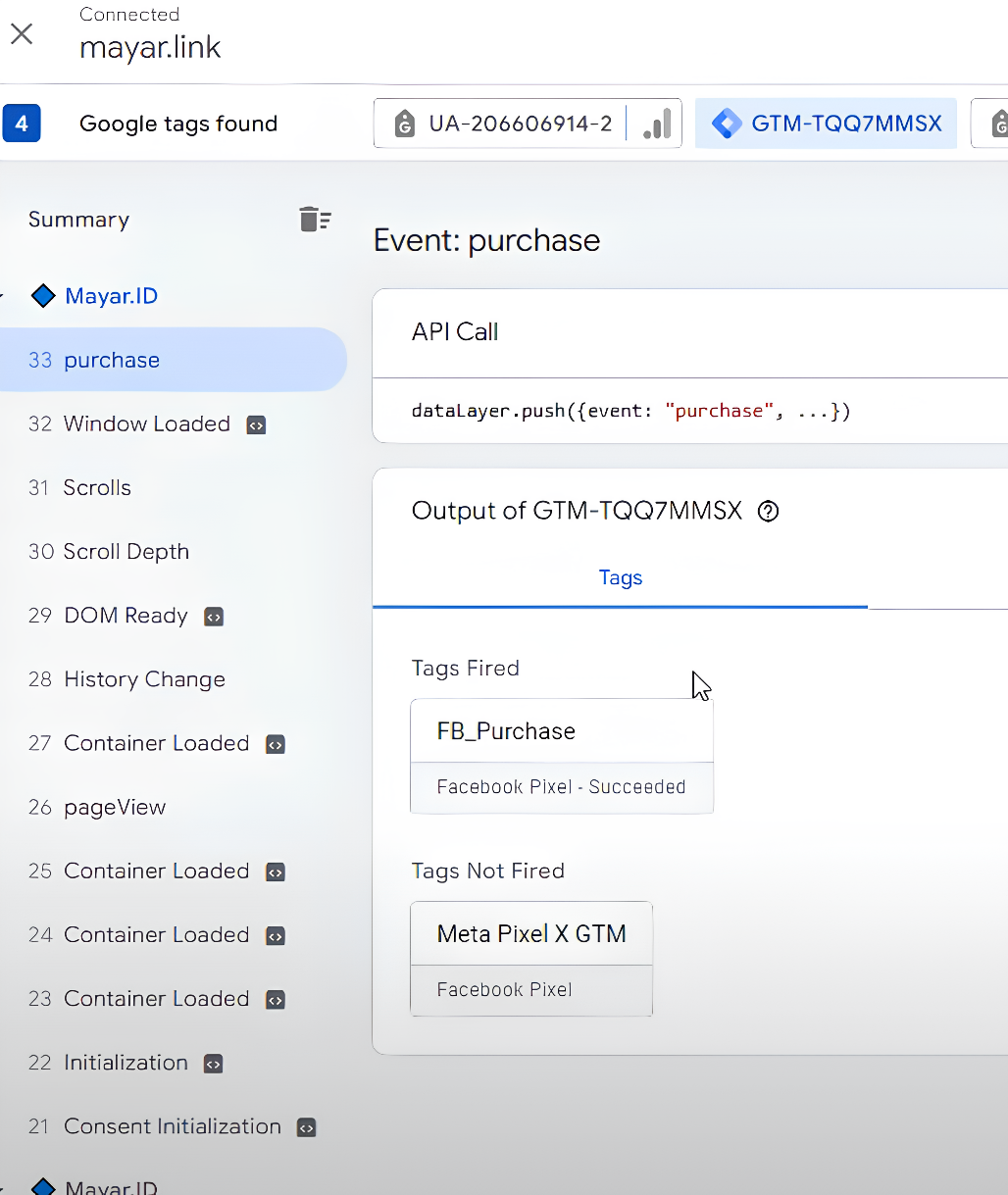Clear the event list with trash icon

point(315,219)
